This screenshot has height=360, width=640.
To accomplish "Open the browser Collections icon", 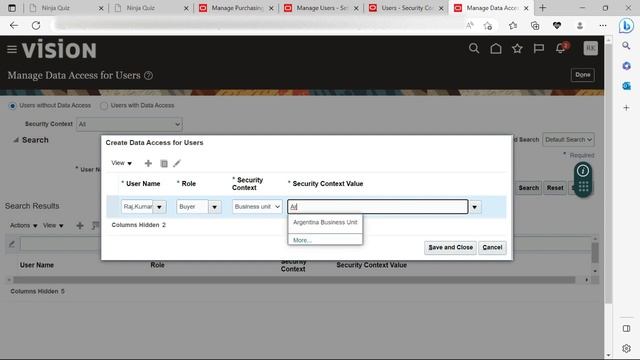I will 535,25.
